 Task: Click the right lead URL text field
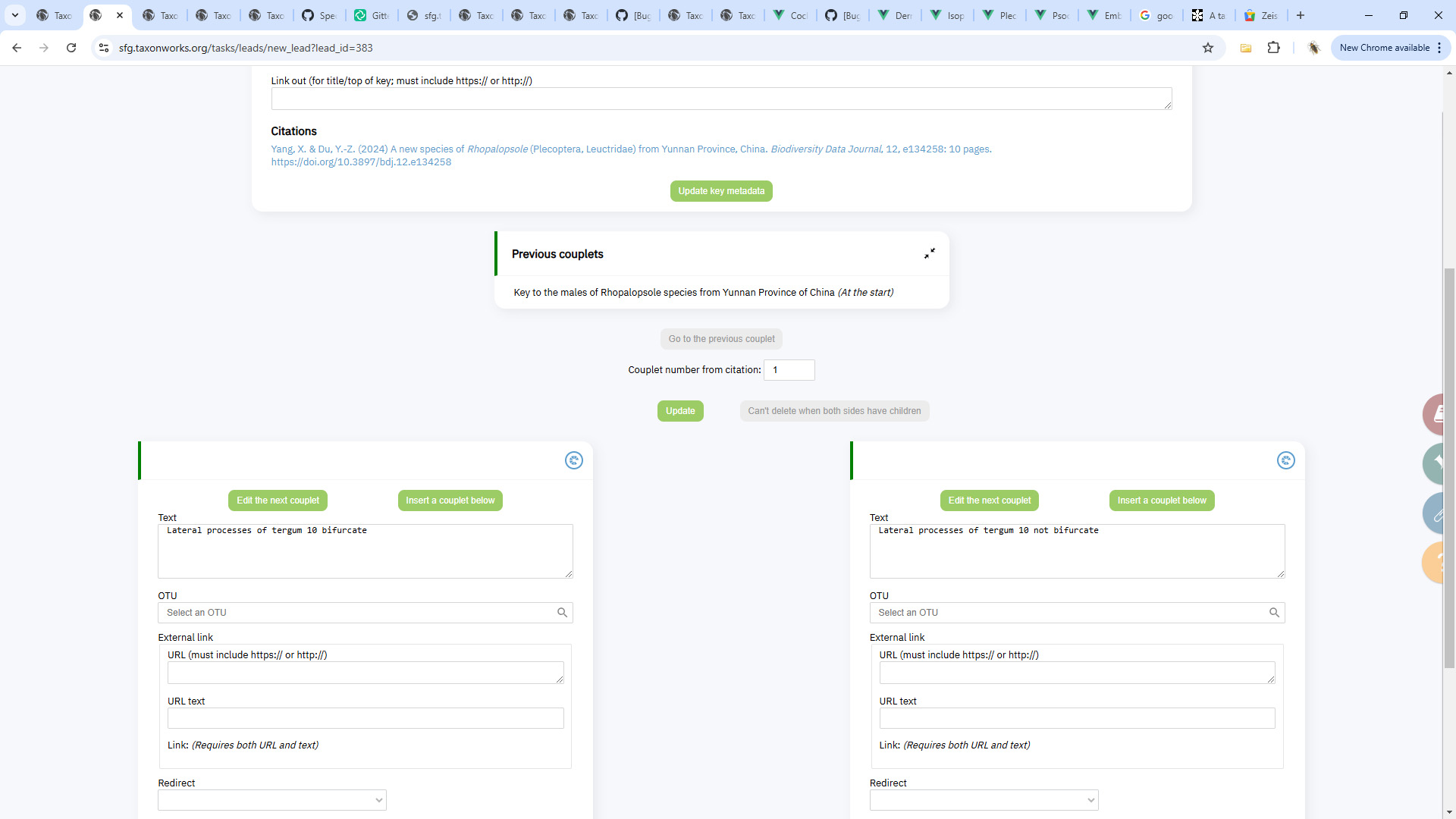1077,718
